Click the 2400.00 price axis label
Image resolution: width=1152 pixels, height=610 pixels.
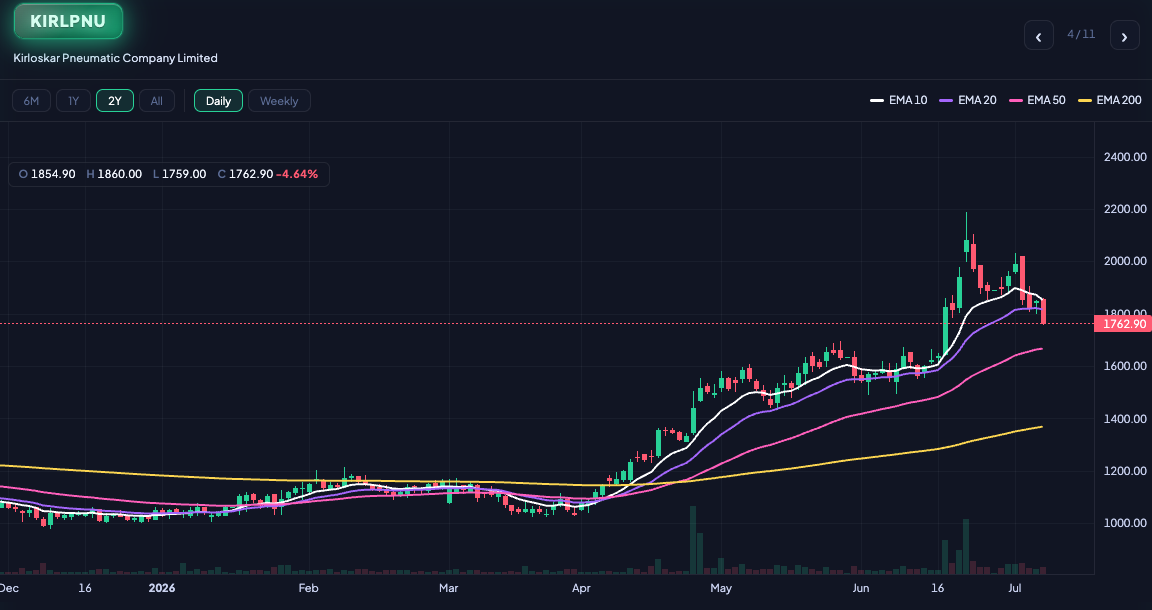1125,157
